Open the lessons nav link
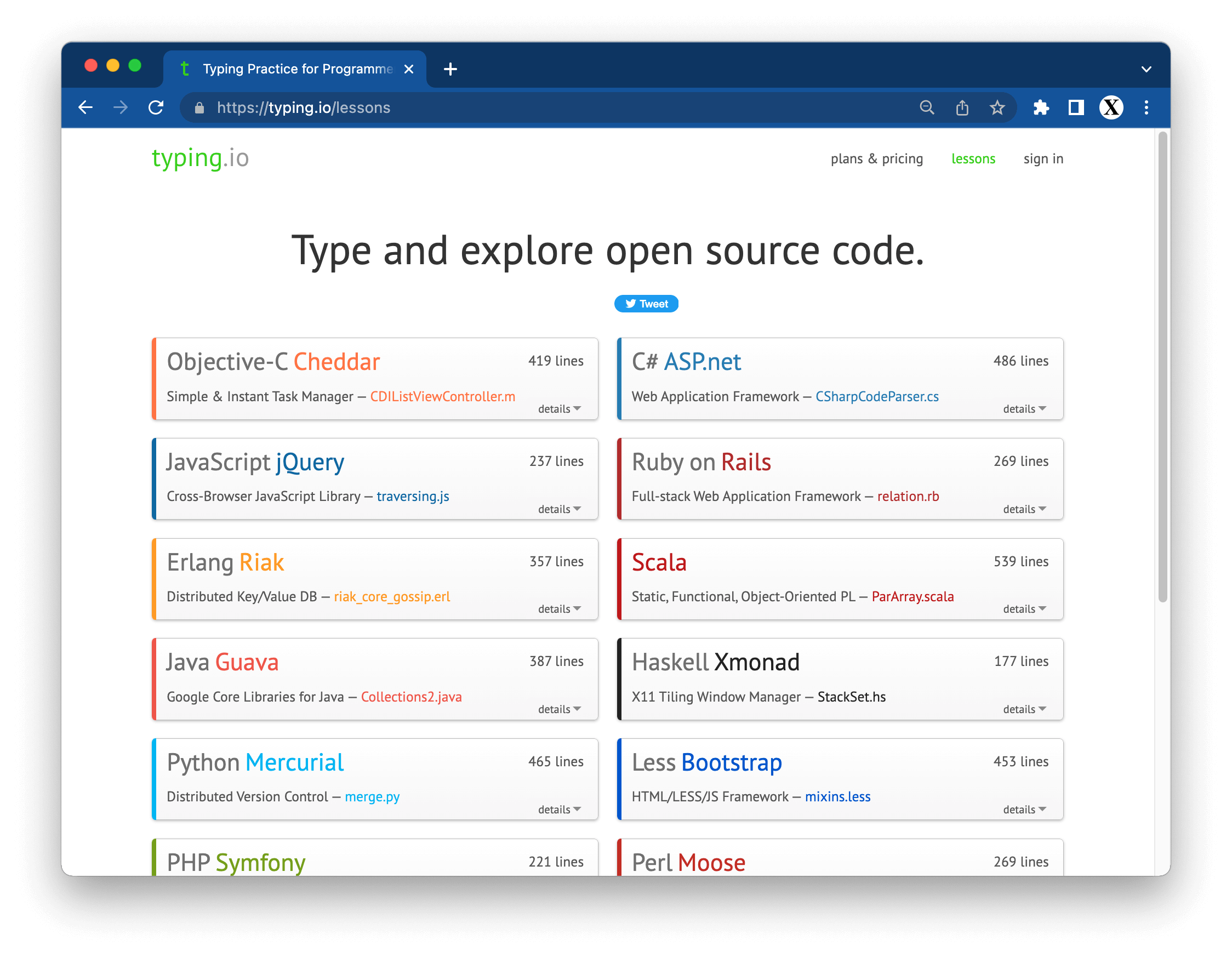The height and width of the screenshot is (957, 1232). [973, 158]
